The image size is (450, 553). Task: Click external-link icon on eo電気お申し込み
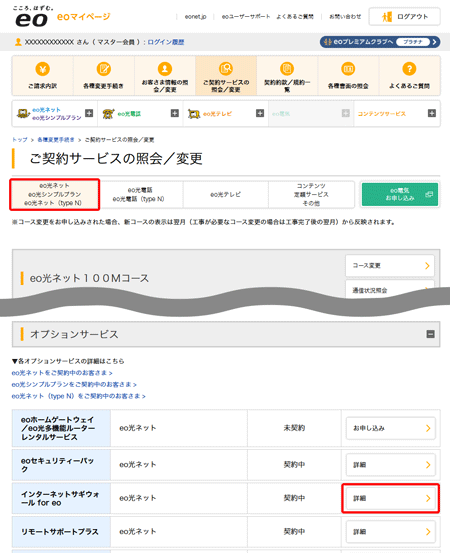coord(429,194)
